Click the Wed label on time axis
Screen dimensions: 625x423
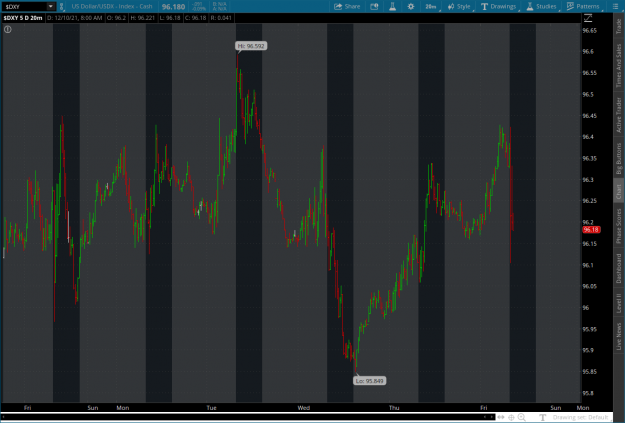304,407
